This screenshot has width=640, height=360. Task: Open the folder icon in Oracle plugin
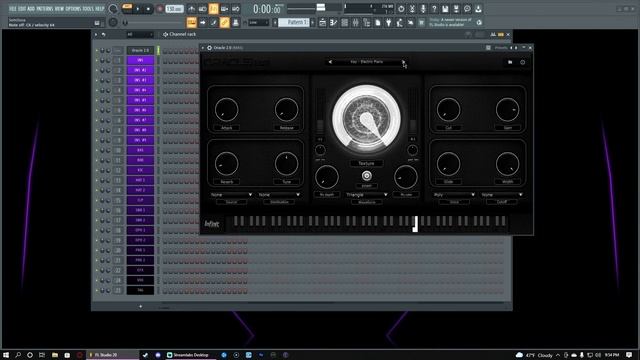point(510,62)
